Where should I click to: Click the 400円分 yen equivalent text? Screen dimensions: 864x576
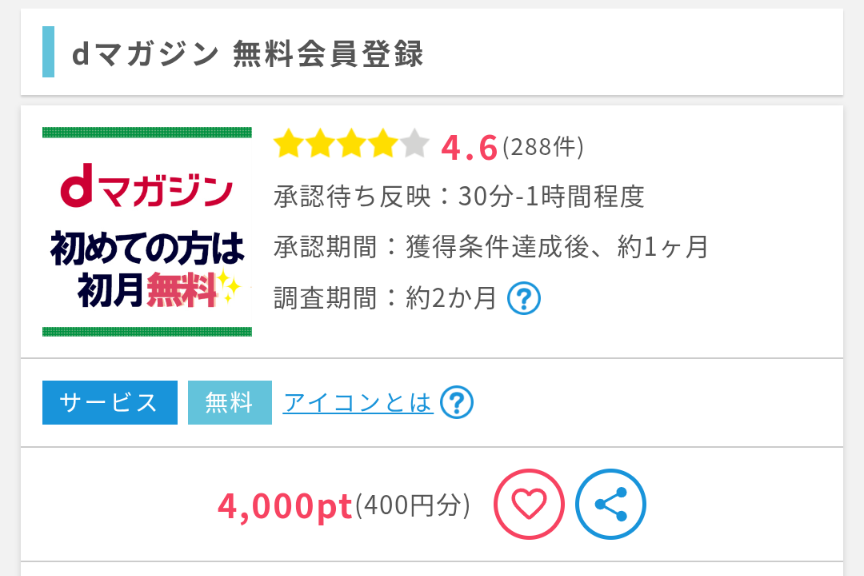pos(412,506)
